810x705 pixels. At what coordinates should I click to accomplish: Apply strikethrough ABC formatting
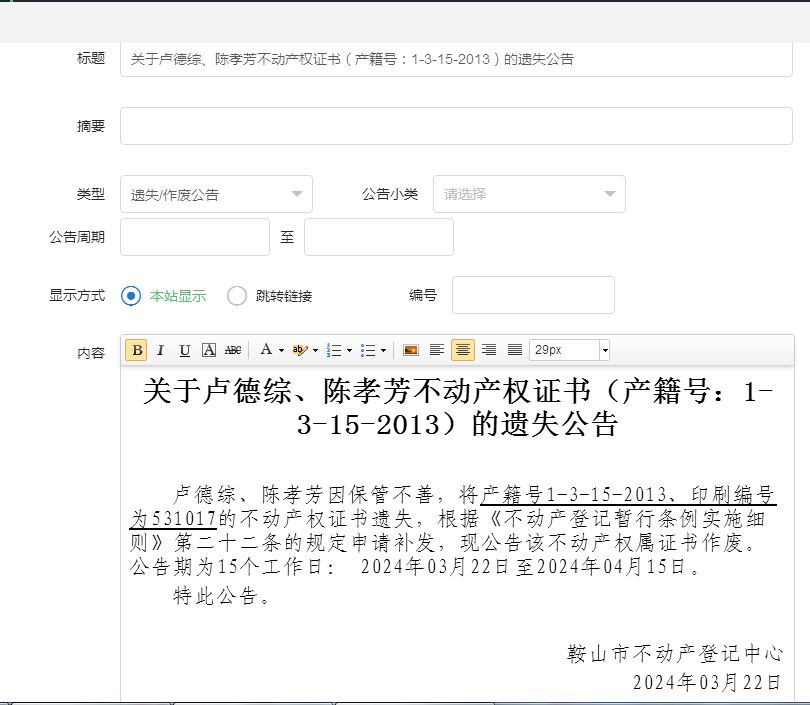coord(233,350)
